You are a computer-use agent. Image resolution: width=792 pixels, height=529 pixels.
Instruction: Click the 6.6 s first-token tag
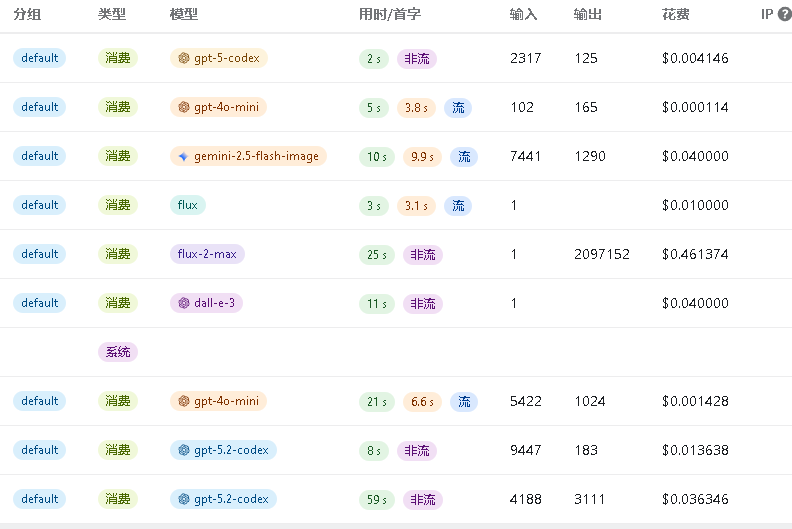click(422, 402)
